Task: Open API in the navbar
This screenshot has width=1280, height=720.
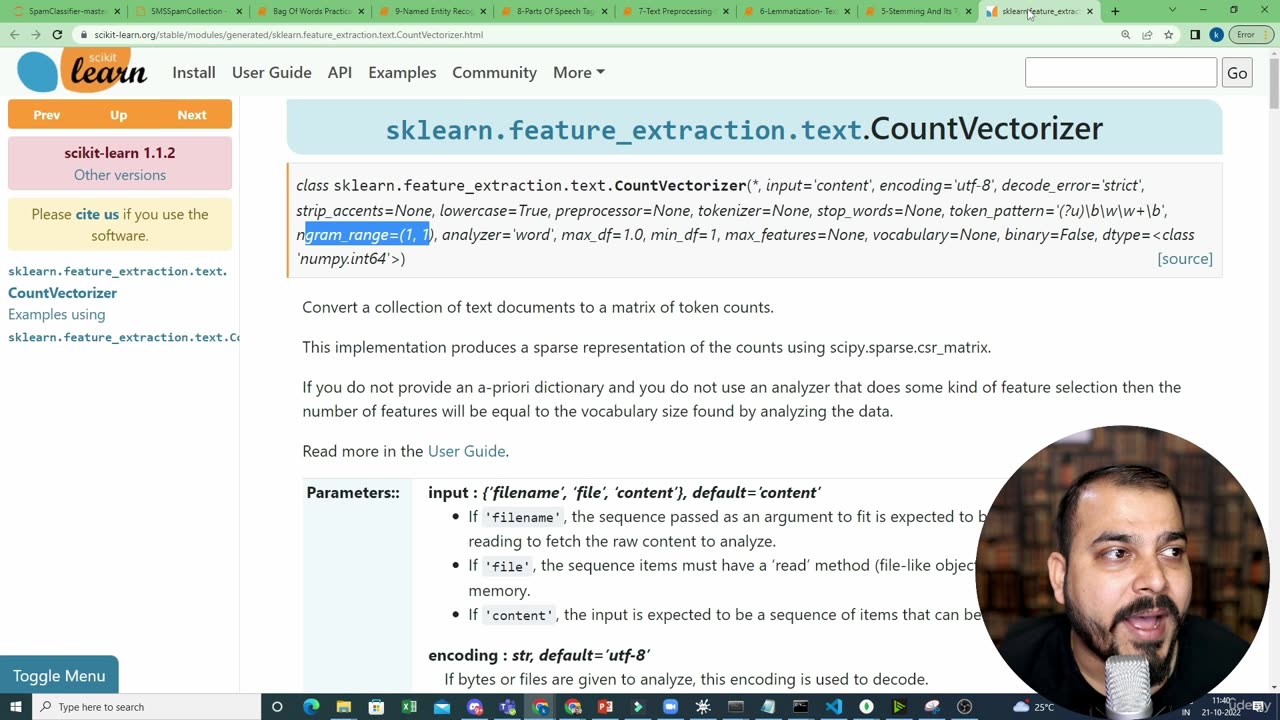Action: 340,72
